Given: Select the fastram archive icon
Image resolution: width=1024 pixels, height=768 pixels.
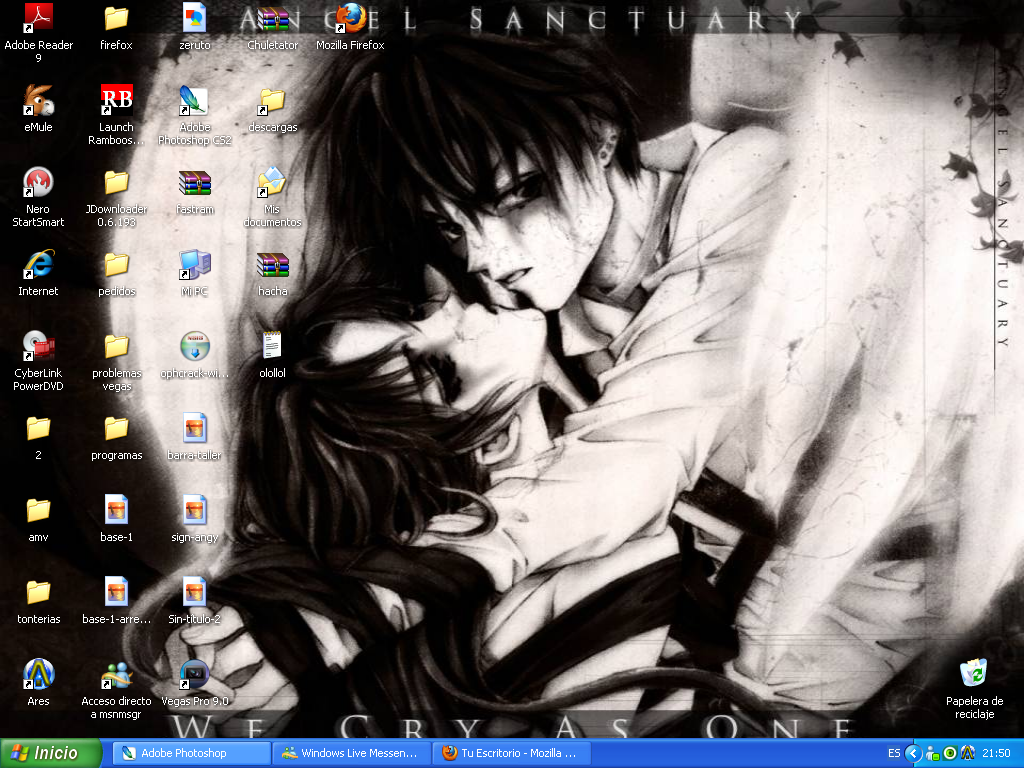Looking at the screenshot, I should 195,183.
